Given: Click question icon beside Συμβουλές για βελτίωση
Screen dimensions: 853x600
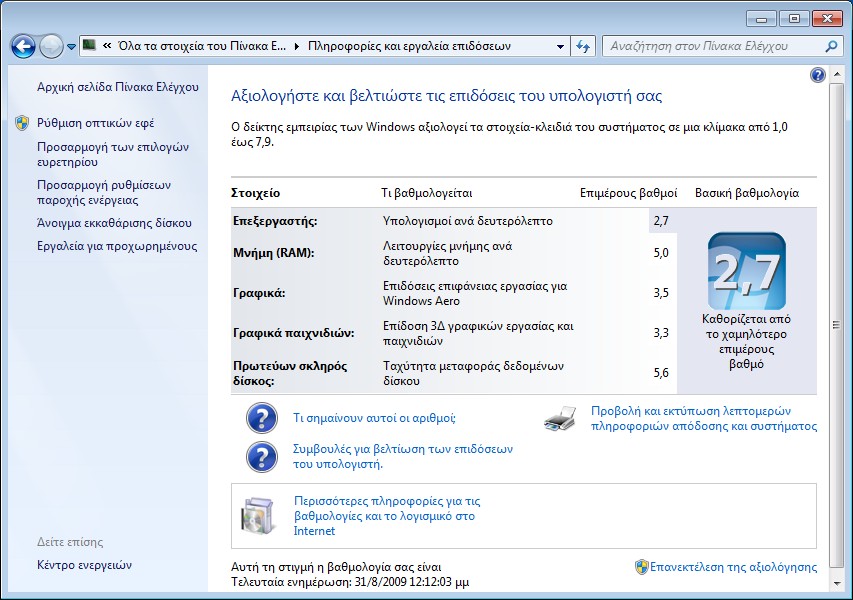Looking at the screenshot, I should [262, 456].
